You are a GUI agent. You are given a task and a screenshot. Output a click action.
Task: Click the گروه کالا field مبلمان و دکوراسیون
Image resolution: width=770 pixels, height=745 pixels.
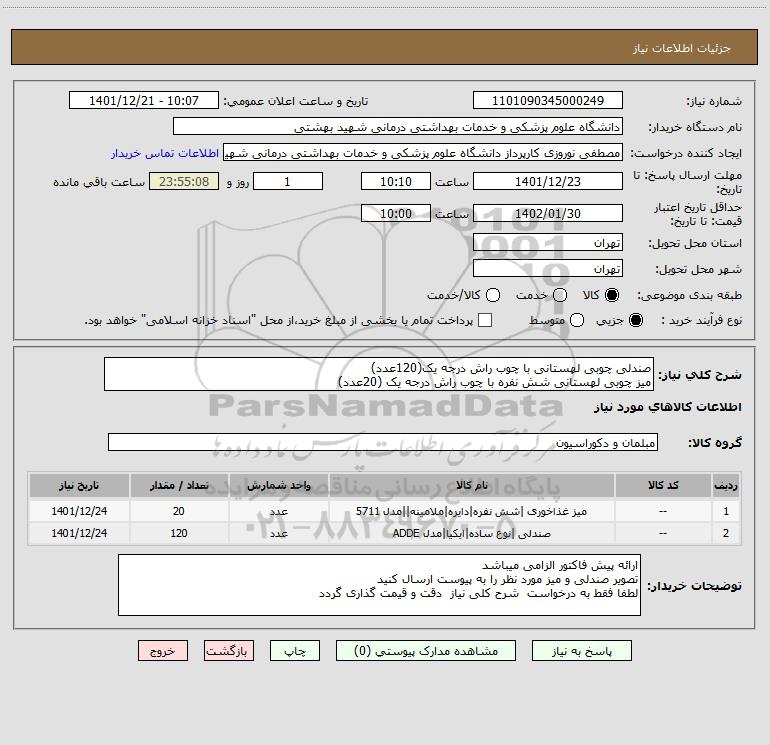coord(383,442)
